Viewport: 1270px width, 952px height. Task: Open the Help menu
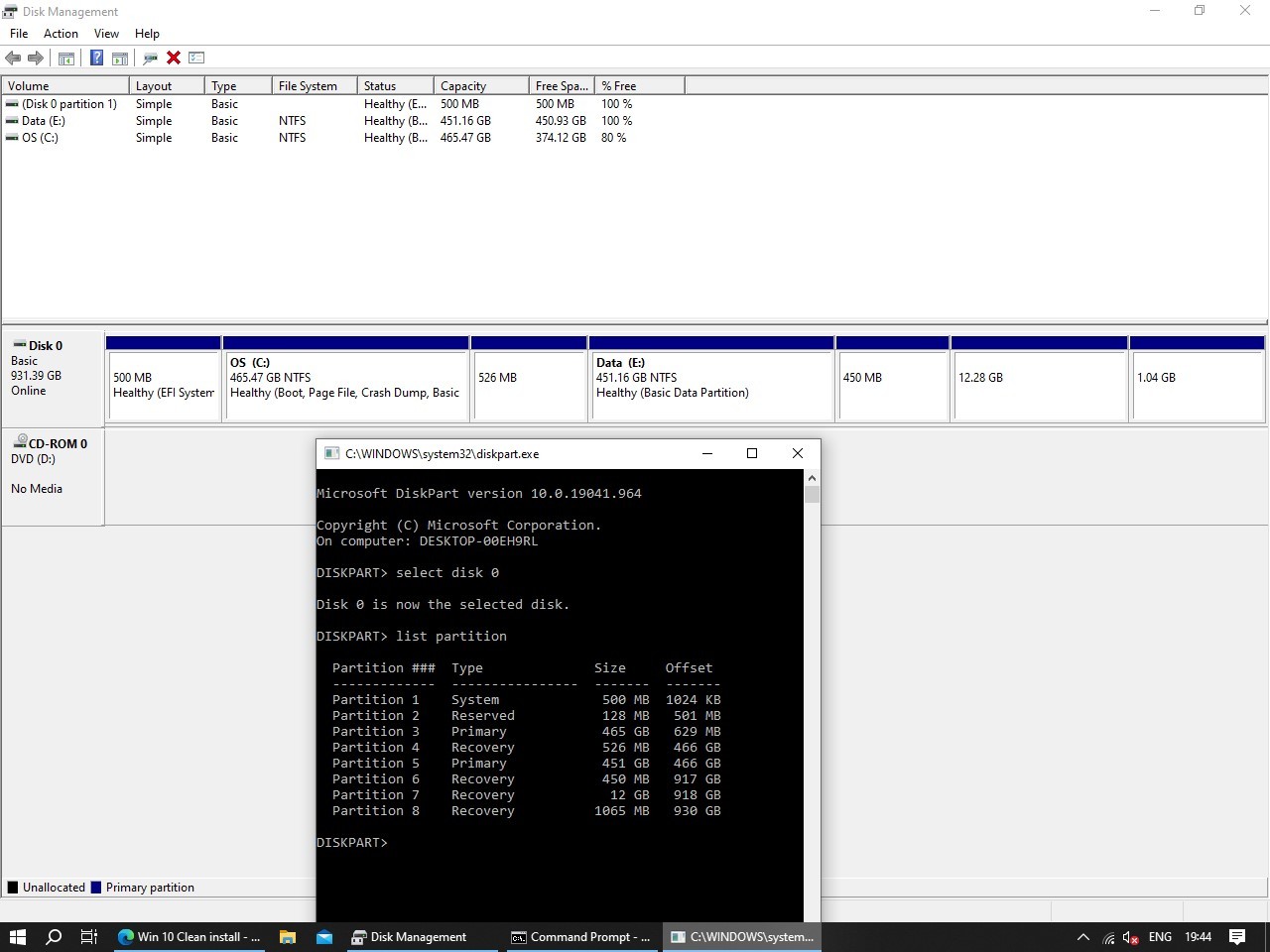[147, 33]
